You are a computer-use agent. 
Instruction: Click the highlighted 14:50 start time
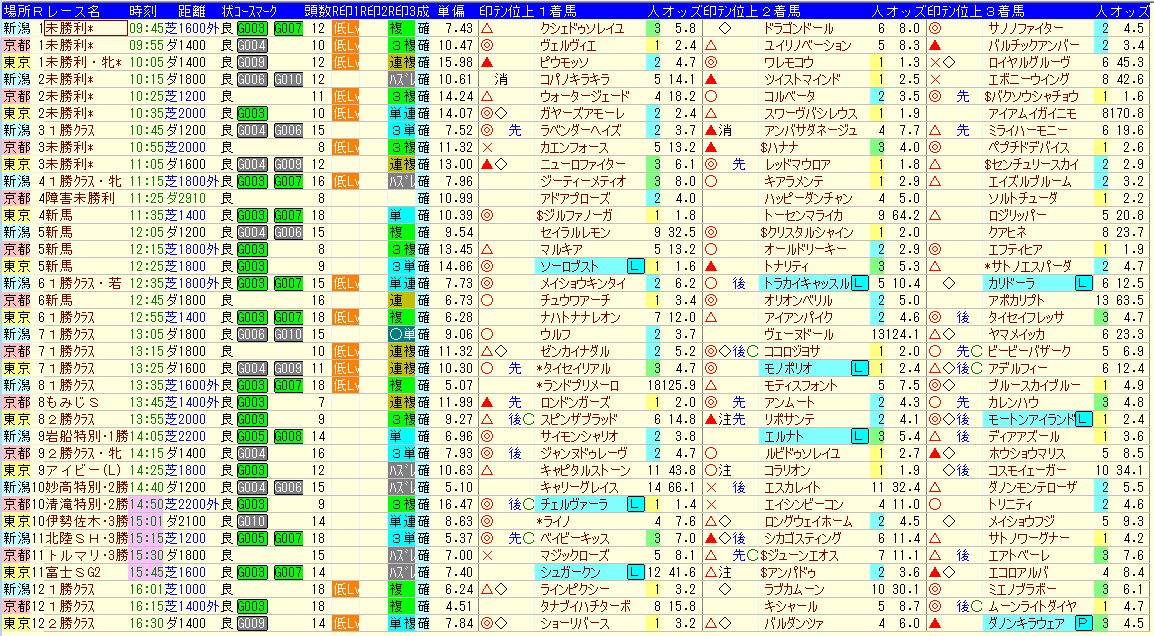tap(146, 504)
